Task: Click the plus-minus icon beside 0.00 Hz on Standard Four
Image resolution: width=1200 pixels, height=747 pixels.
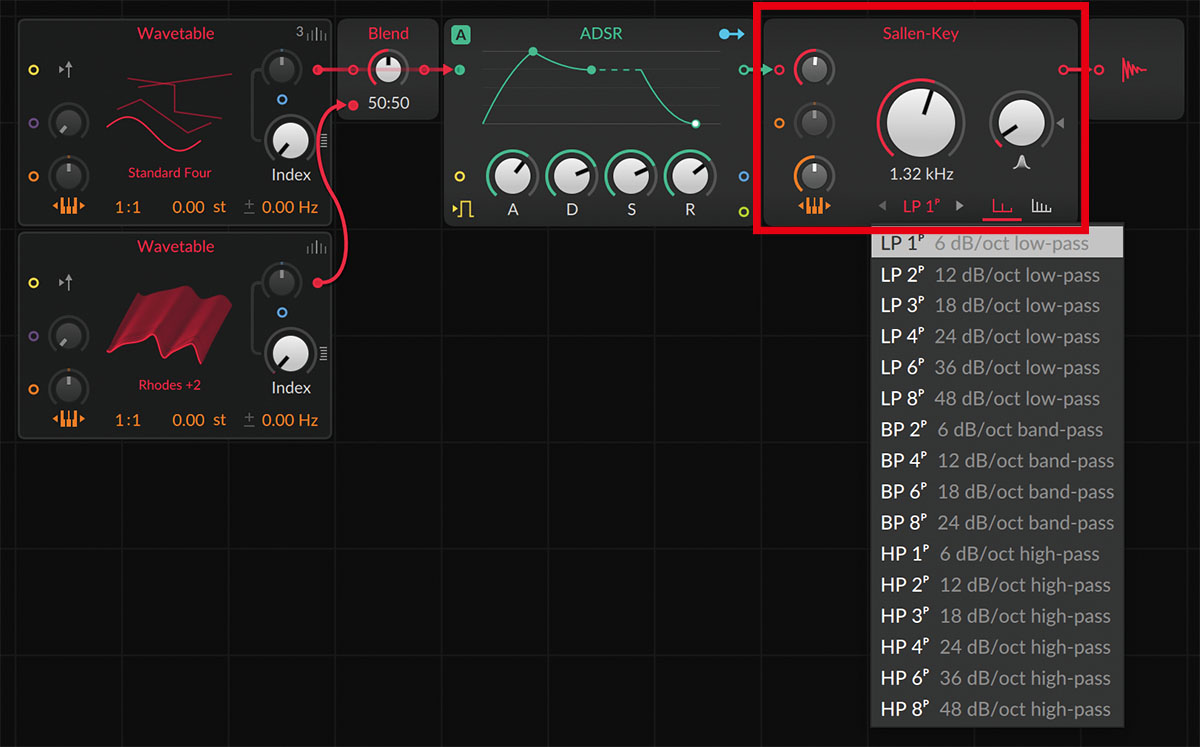Action: [249, 207]
